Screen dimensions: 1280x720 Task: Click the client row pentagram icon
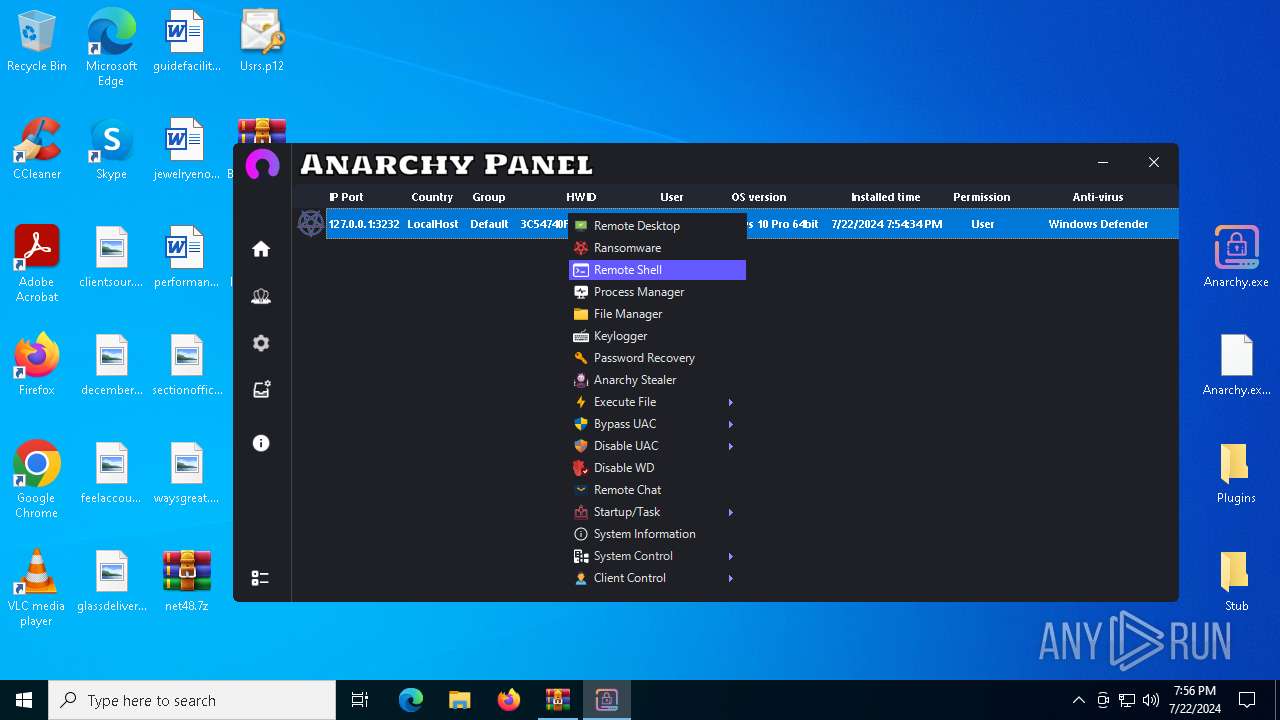pos(311,223)
